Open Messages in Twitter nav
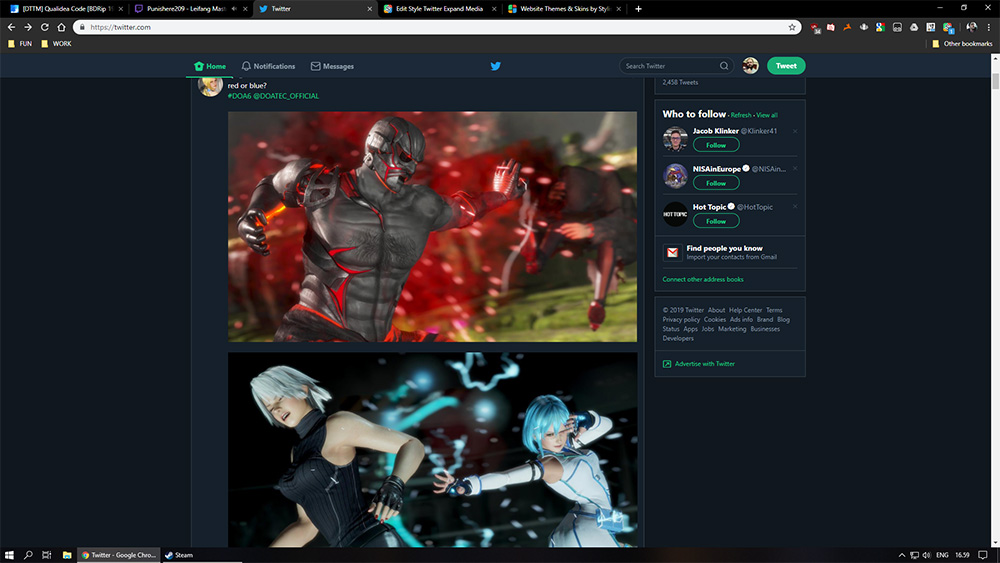Image resolution: width=1000 pixels, height=563 pixels. [332, 66]
